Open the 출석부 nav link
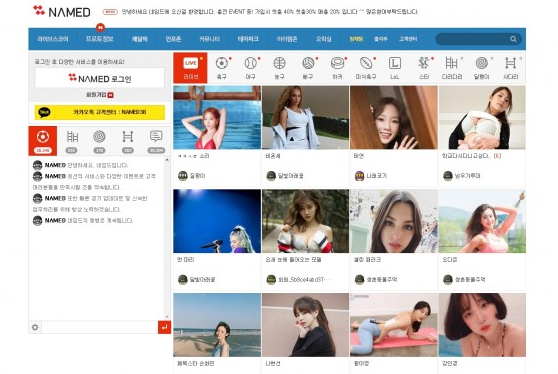 (381, 39)
